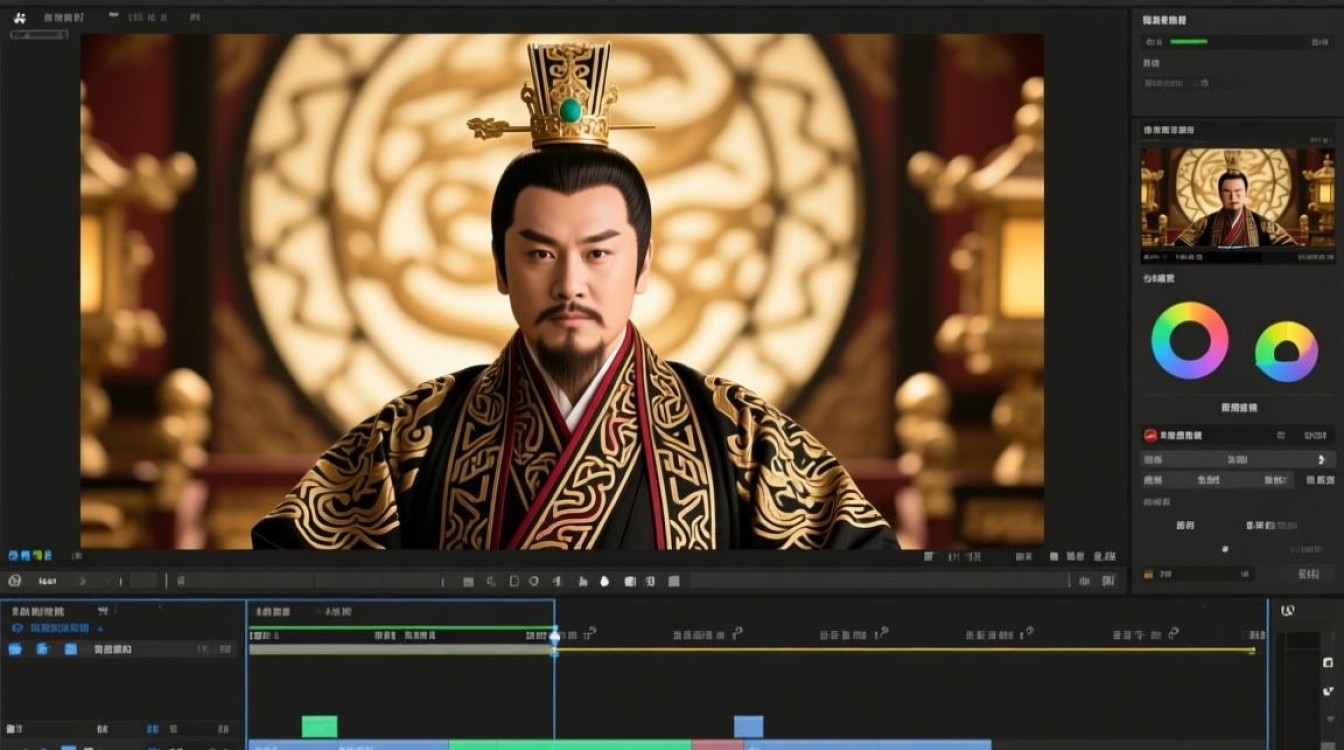Click the large rainbow color wheel ring
Viewport: 1344px width, 750px height.
[1189, 341]
